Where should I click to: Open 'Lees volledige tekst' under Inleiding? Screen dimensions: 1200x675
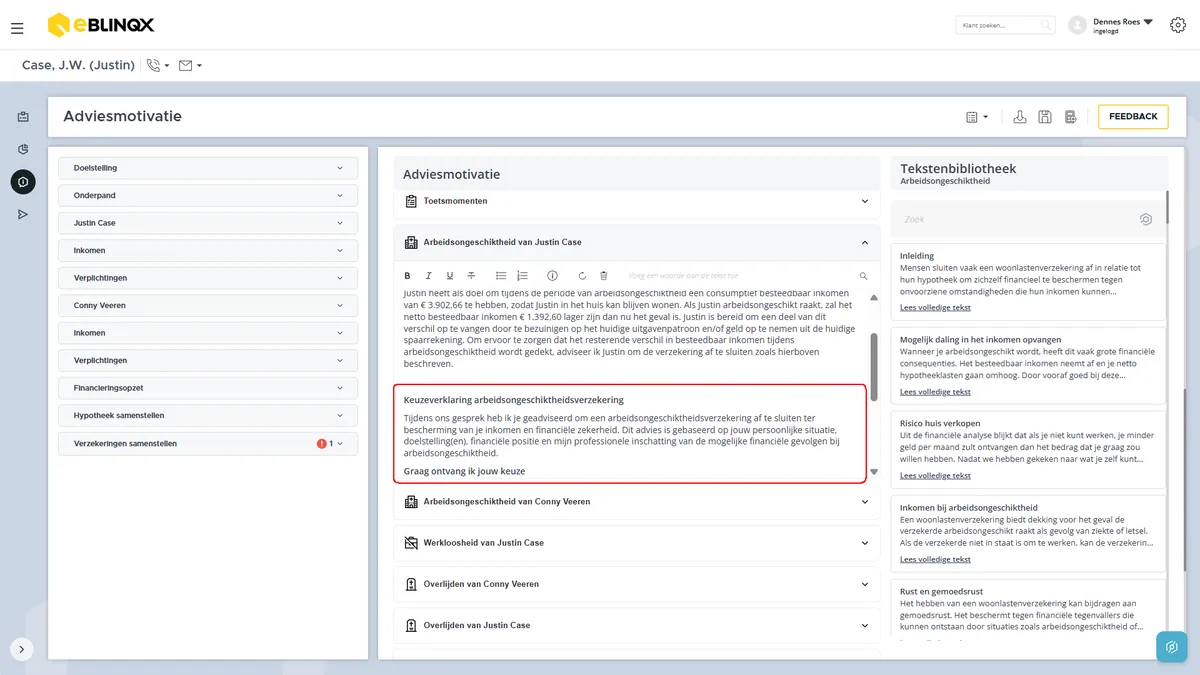pos(935,307)
